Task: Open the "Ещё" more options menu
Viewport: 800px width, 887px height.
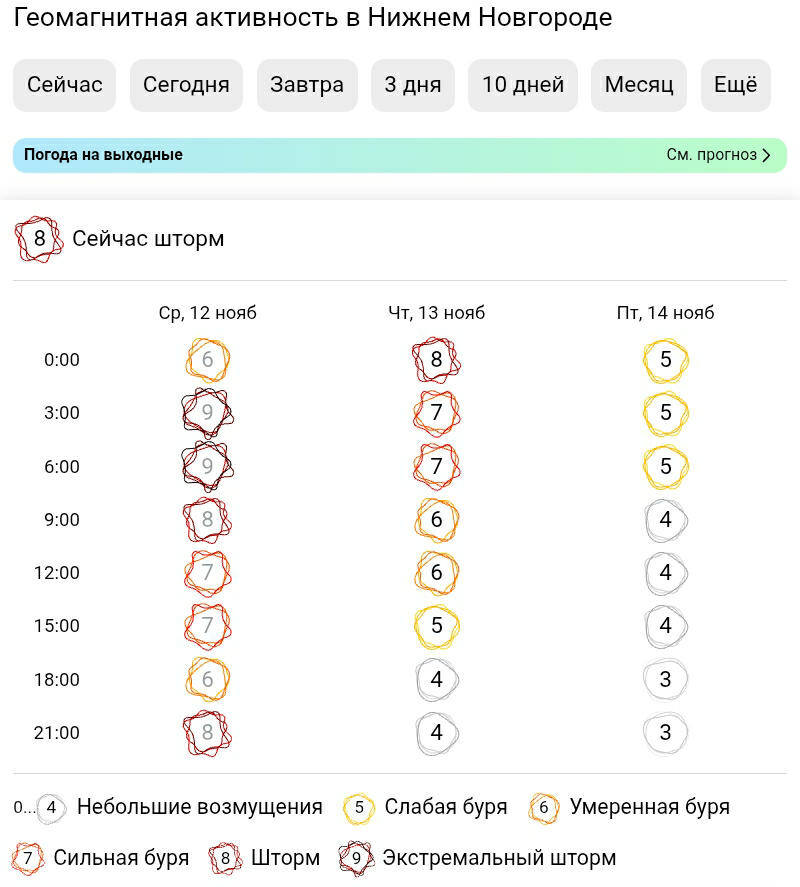Action: (x=735, y=85)
